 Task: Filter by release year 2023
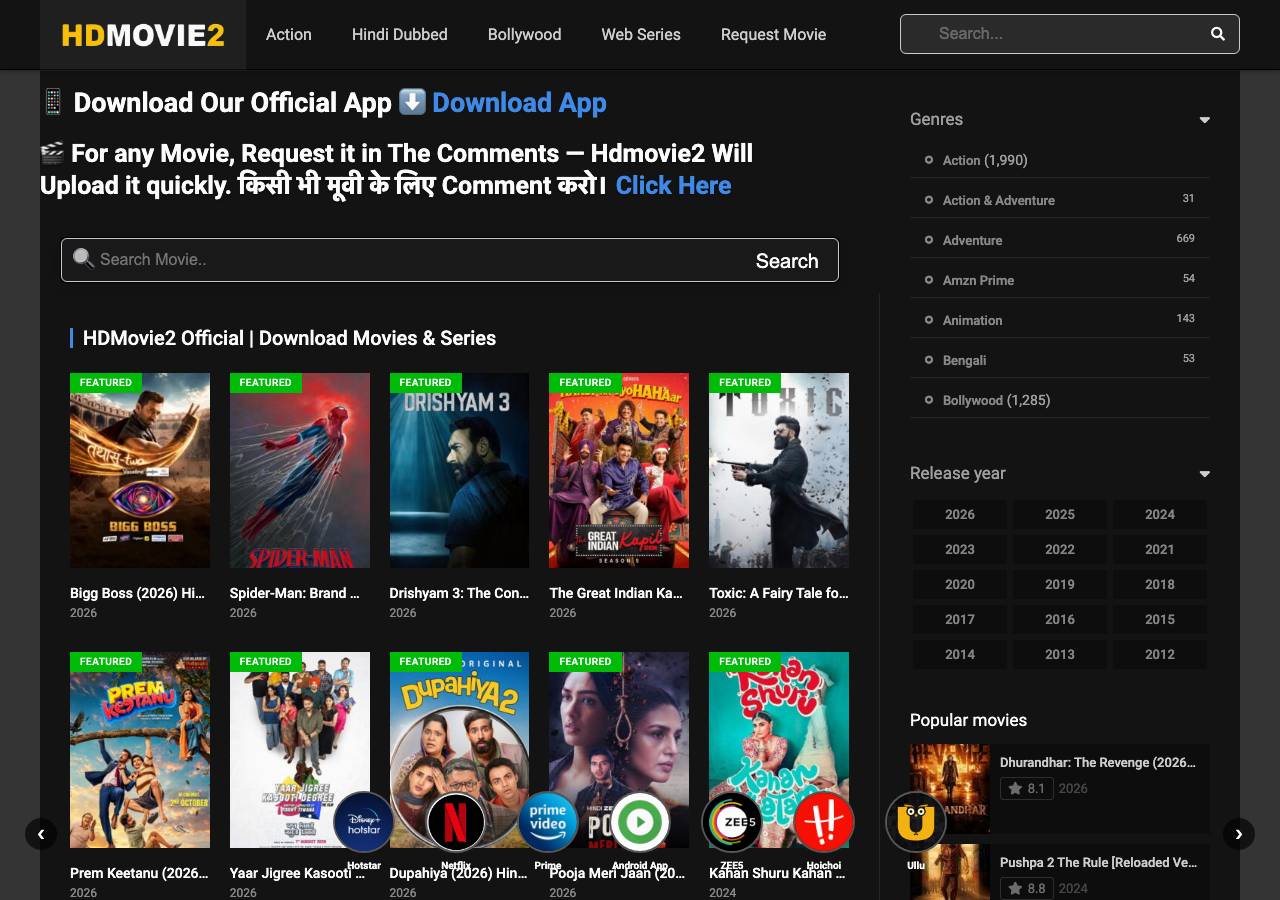pos(960,549)
